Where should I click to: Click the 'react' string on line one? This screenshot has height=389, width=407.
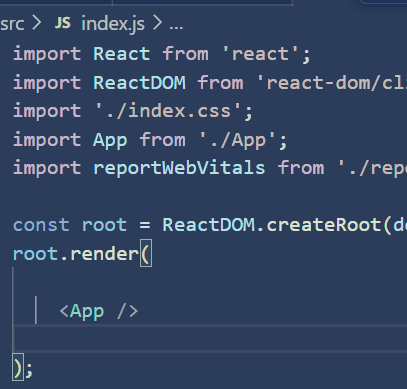pos(260,54)
